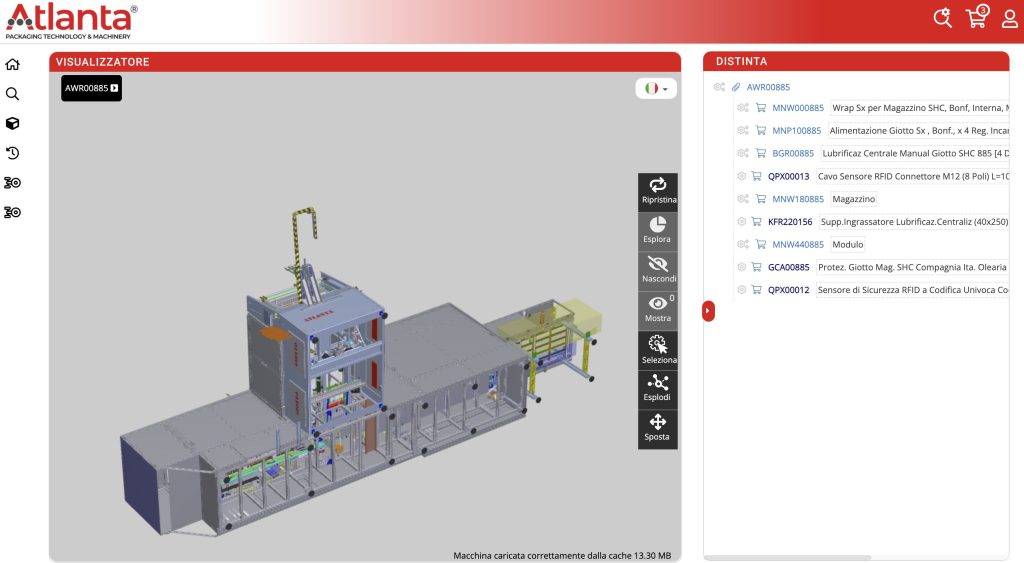
Task: Click gear icon for GCA00885 row
Action: (x=741, y=267)
